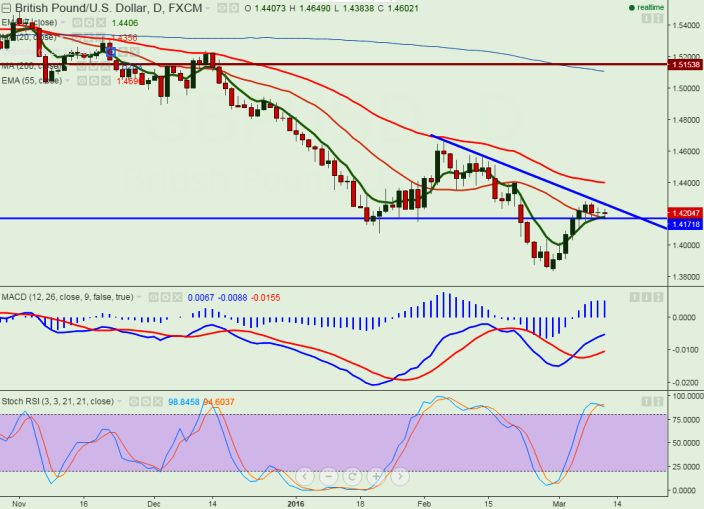
Task: Click the Stoch RSI value 98.8458
Action: (x=184, y=402)
